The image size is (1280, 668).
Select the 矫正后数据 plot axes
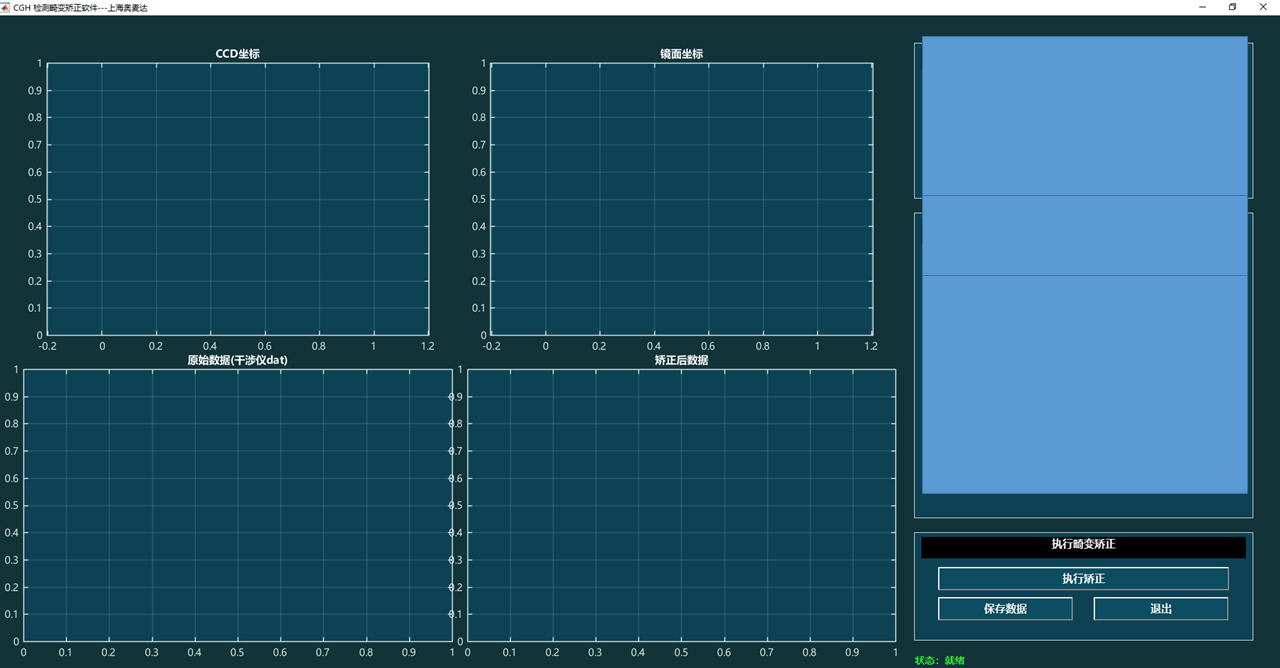[681, 505]
